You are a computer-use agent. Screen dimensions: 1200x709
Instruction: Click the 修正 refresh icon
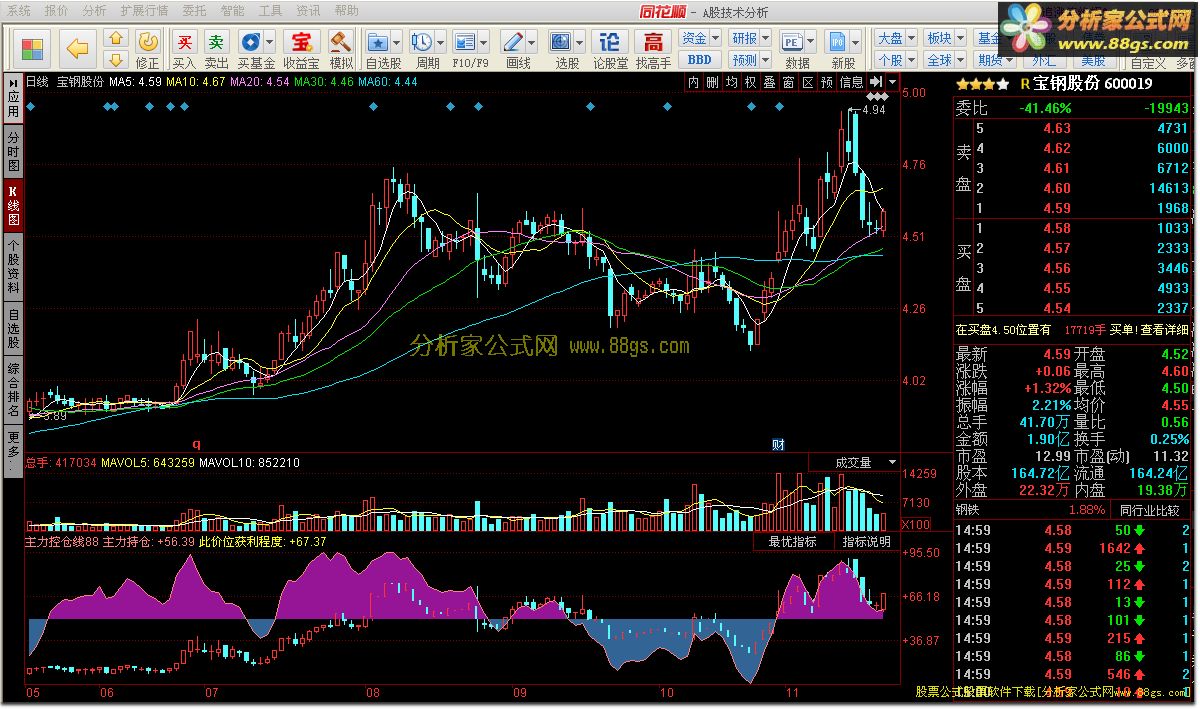[x=147, y=41]
